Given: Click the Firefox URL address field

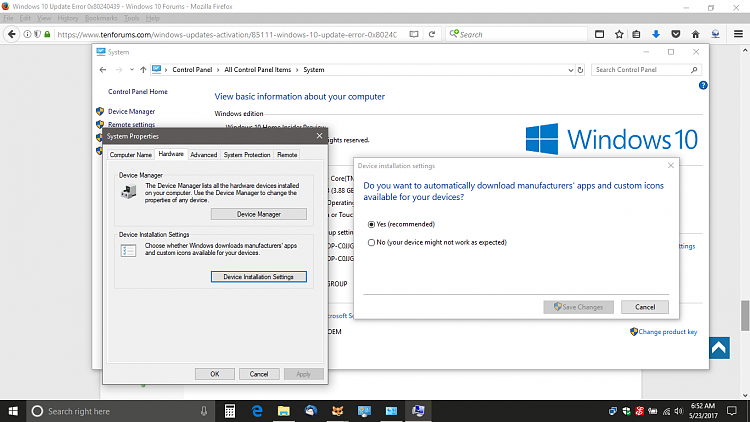Looking at the screenshot, I should point(227,34).
